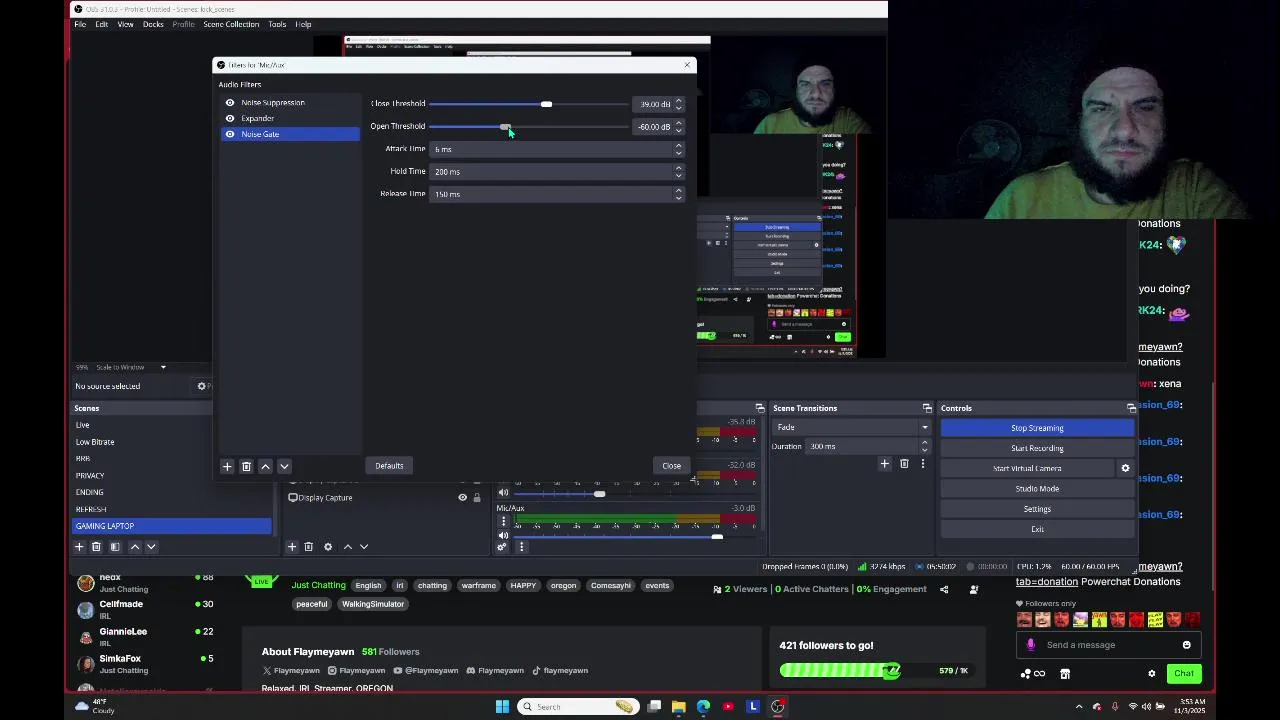Adjust the Open Threshold dB spinner arrows
Screen dimensions: 1280x720
678,126
